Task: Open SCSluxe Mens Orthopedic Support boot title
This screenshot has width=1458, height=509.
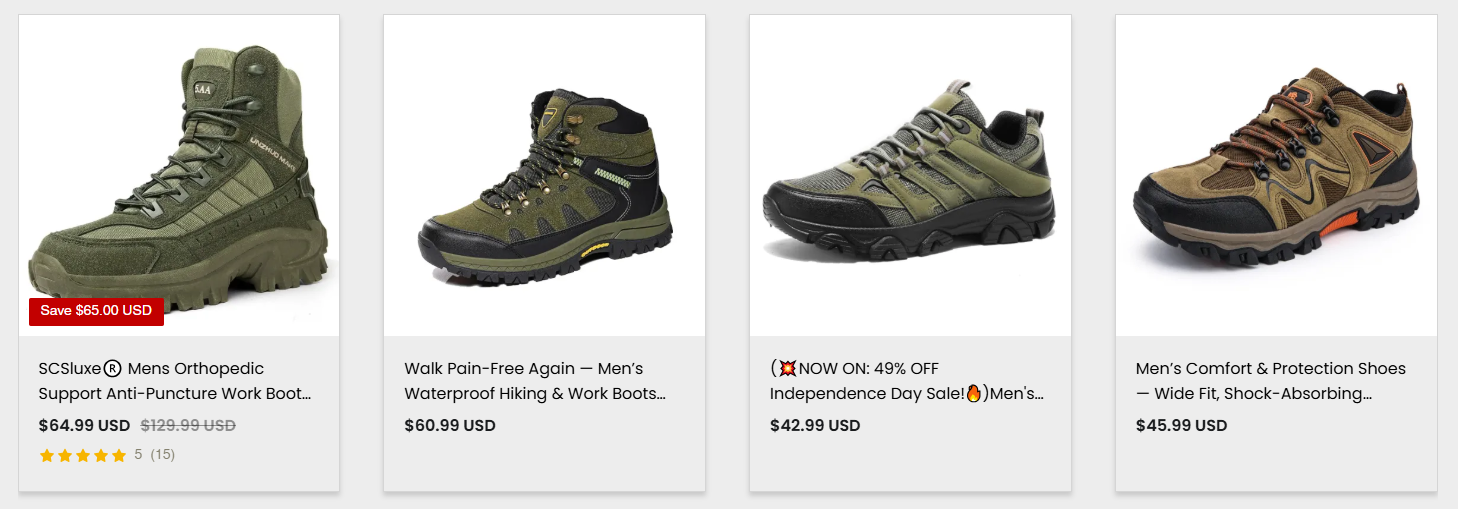Action: (175, 381)
